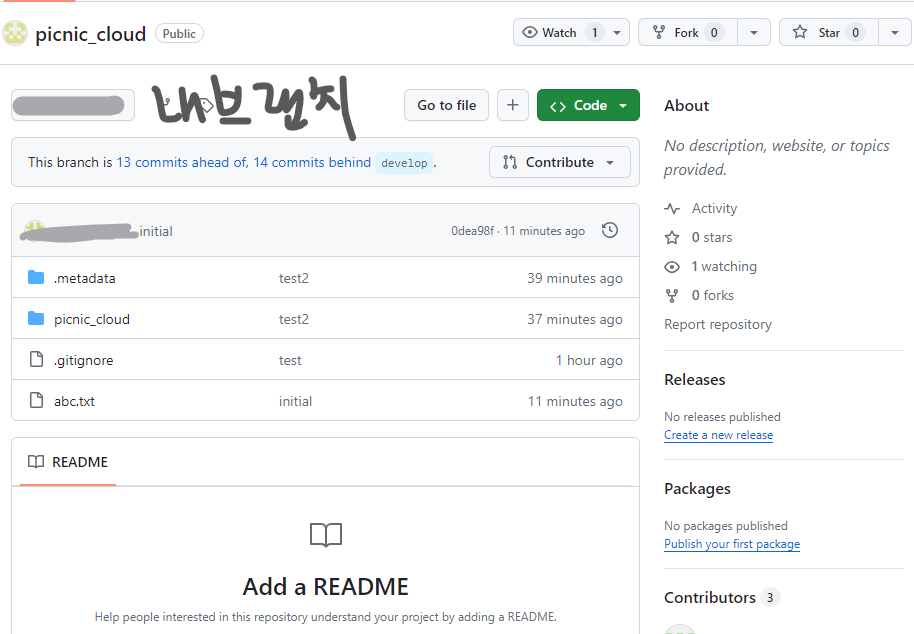Screen dimensions: 914x634
Task: Open the Packages heading link
Action: (x=697, y=489)
